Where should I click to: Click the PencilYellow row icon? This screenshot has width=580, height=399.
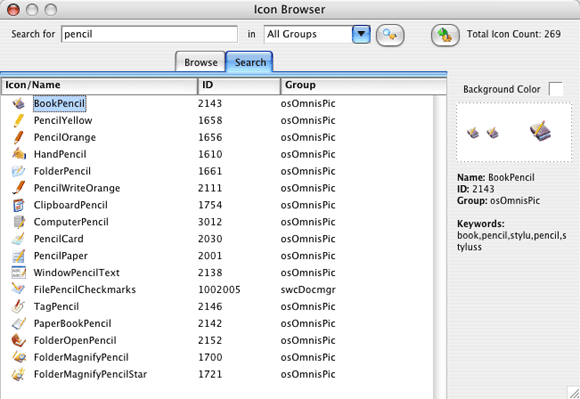point(18,121)
